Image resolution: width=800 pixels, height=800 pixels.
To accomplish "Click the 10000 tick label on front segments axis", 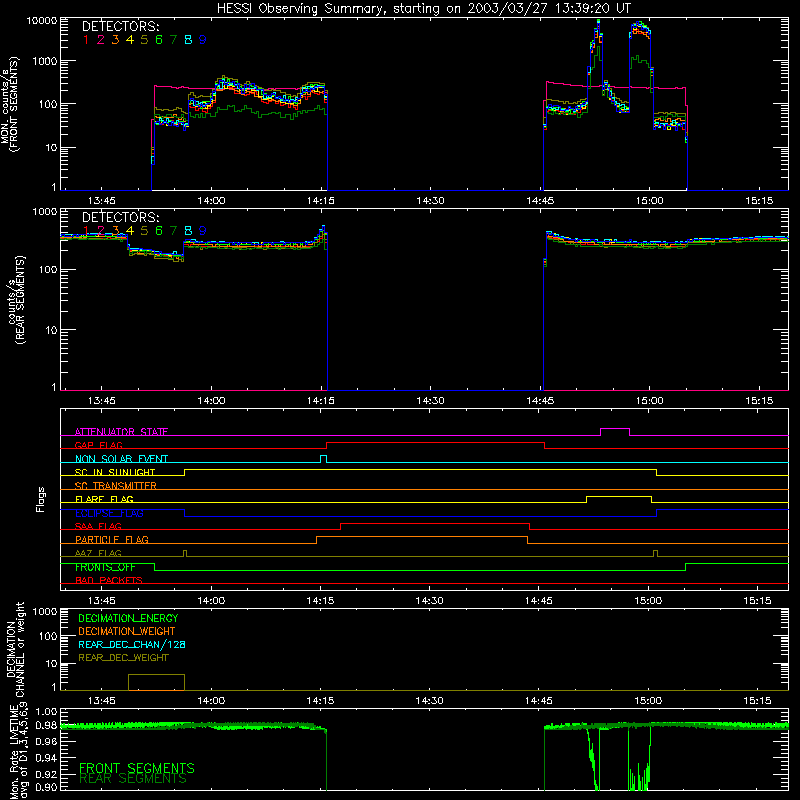I will 42,21.
